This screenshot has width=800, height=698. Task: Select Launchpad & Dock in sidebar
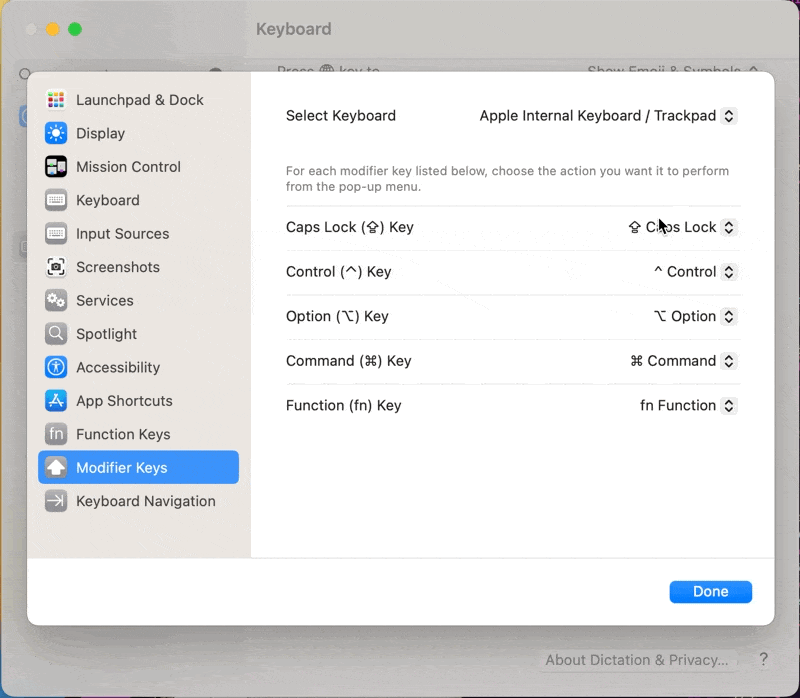pos(140,100)
